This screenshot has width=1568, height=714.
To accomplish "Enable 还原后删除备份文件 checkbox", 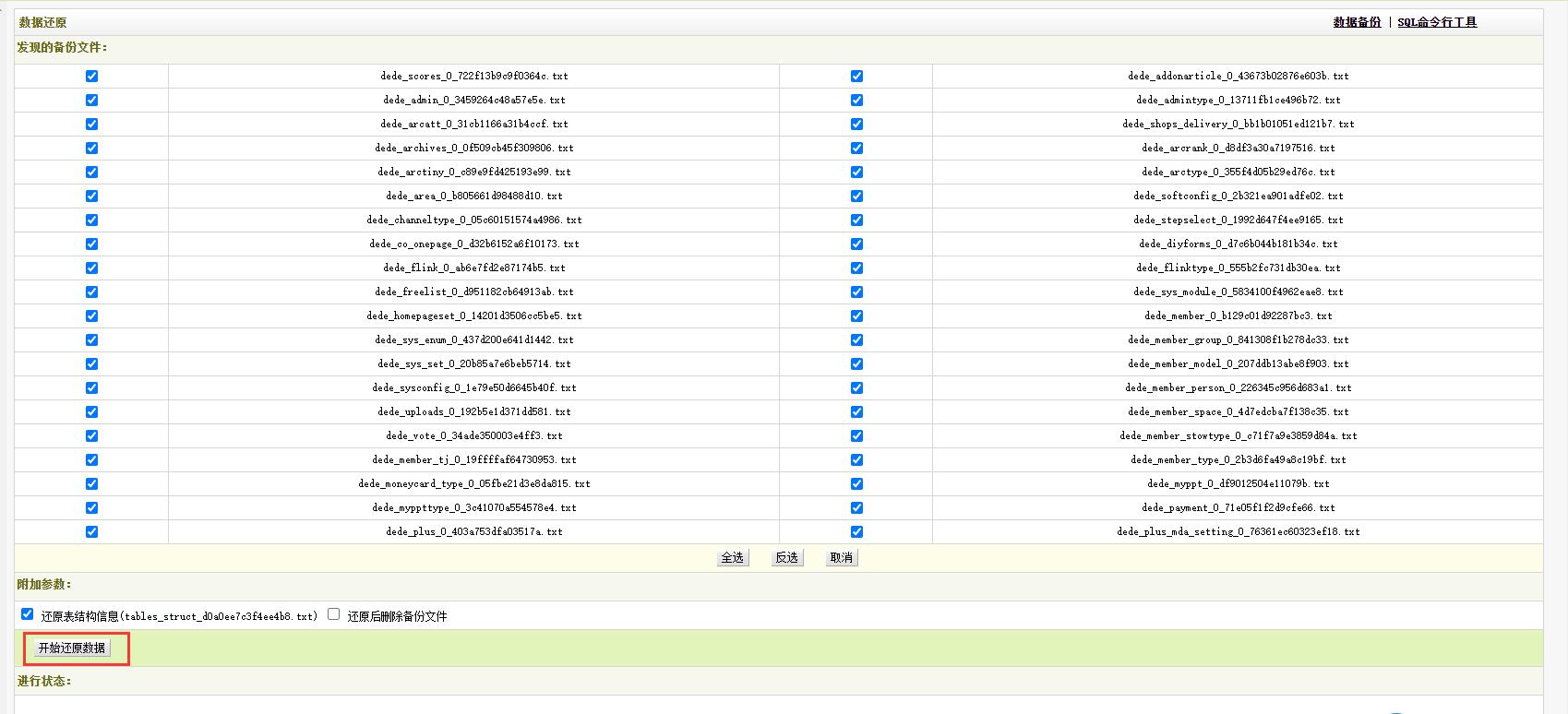I will 334,614.
